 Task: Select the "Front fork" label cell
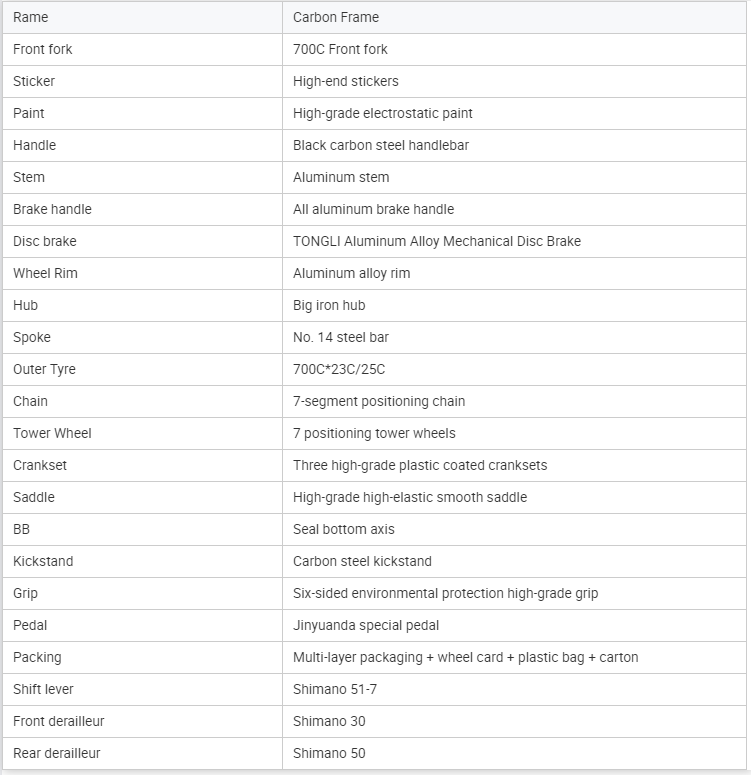point(43,49)
